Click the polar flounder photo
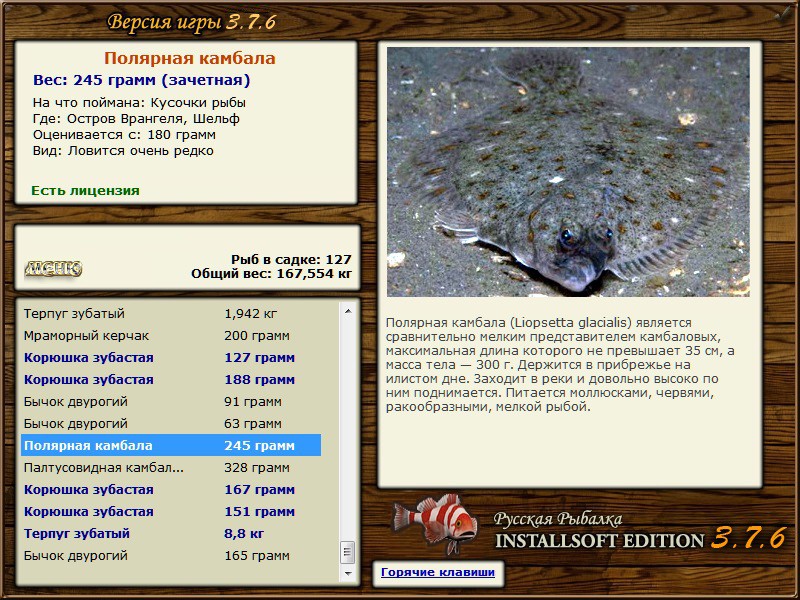800x600 pixels. (568, 172)
